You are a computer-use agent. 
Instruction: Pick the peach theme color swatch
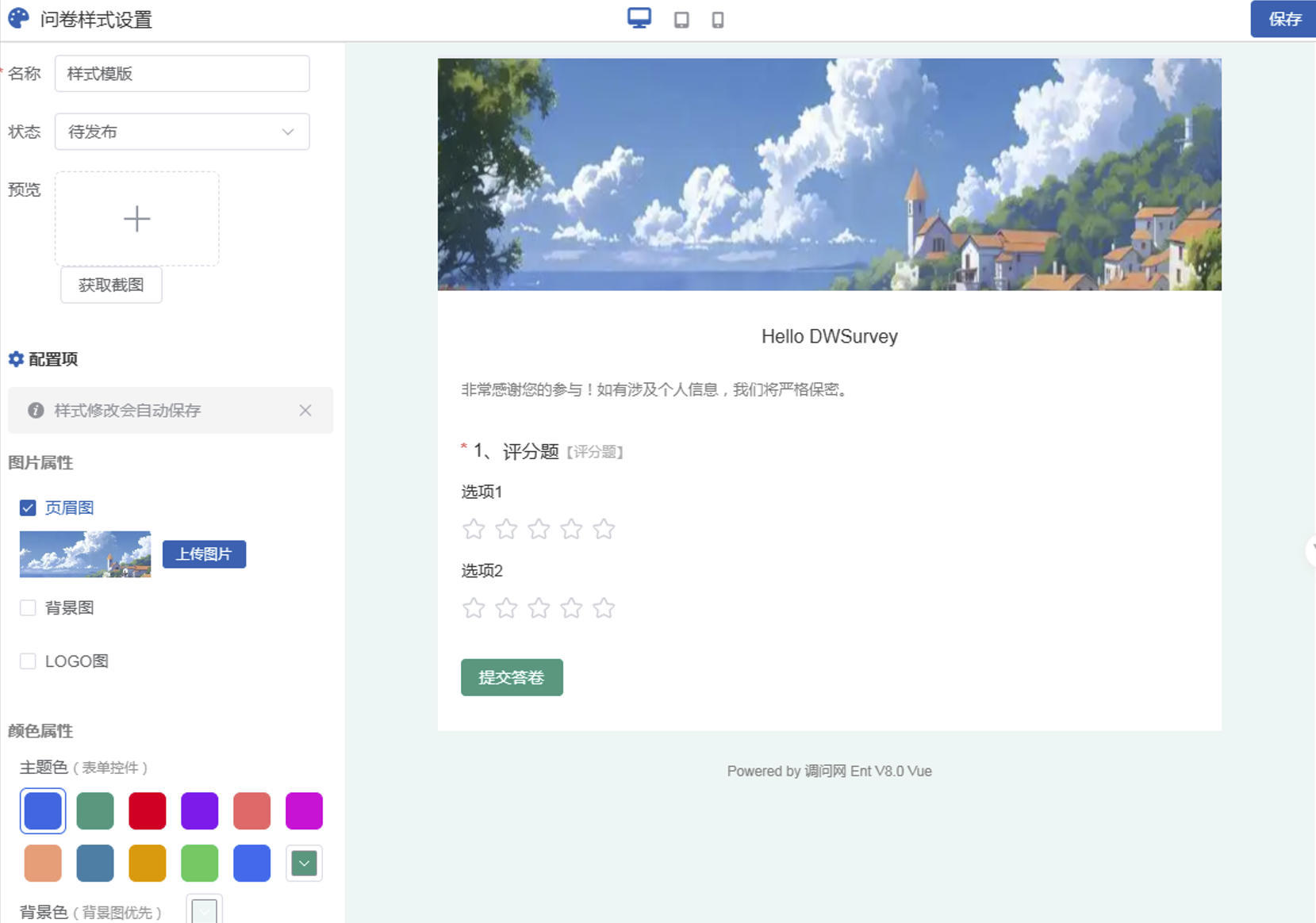[x=43, y=863]
